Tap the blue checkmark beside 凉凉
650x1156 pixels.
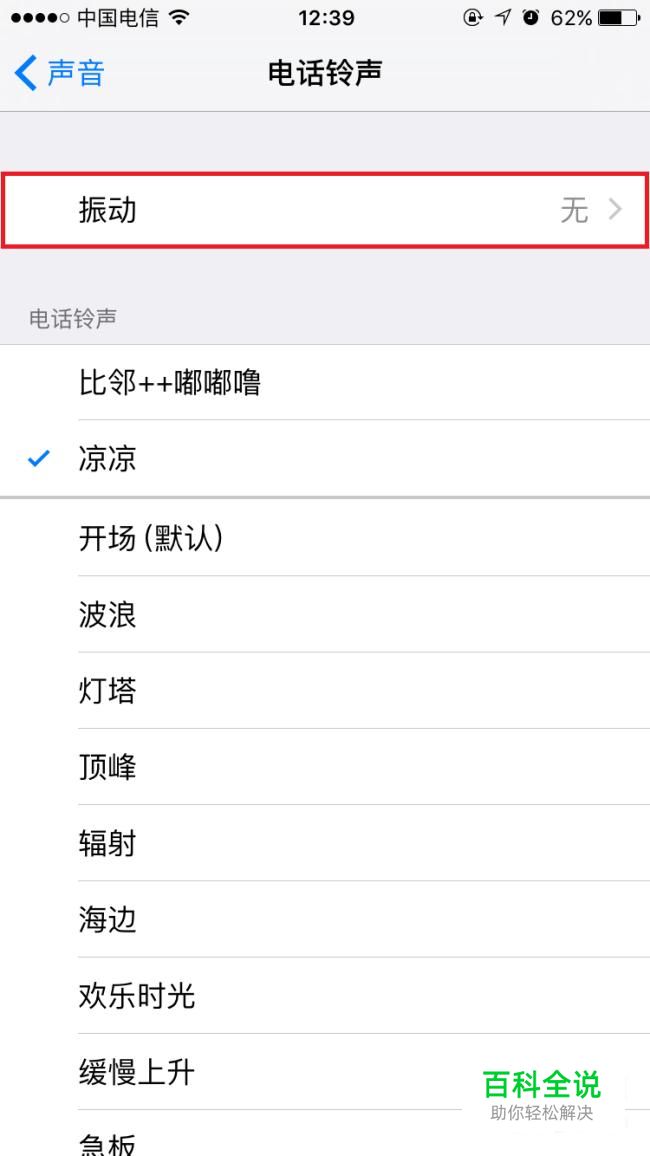click(x=39, y=459)
